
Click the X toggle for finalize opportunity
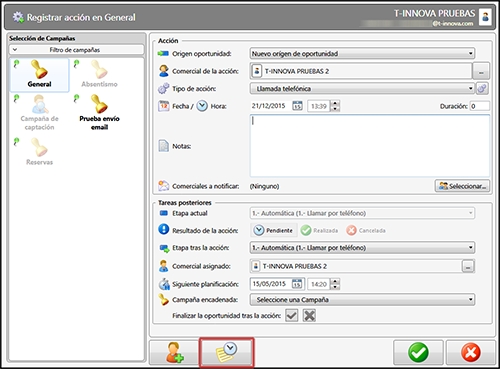(309, 315)
